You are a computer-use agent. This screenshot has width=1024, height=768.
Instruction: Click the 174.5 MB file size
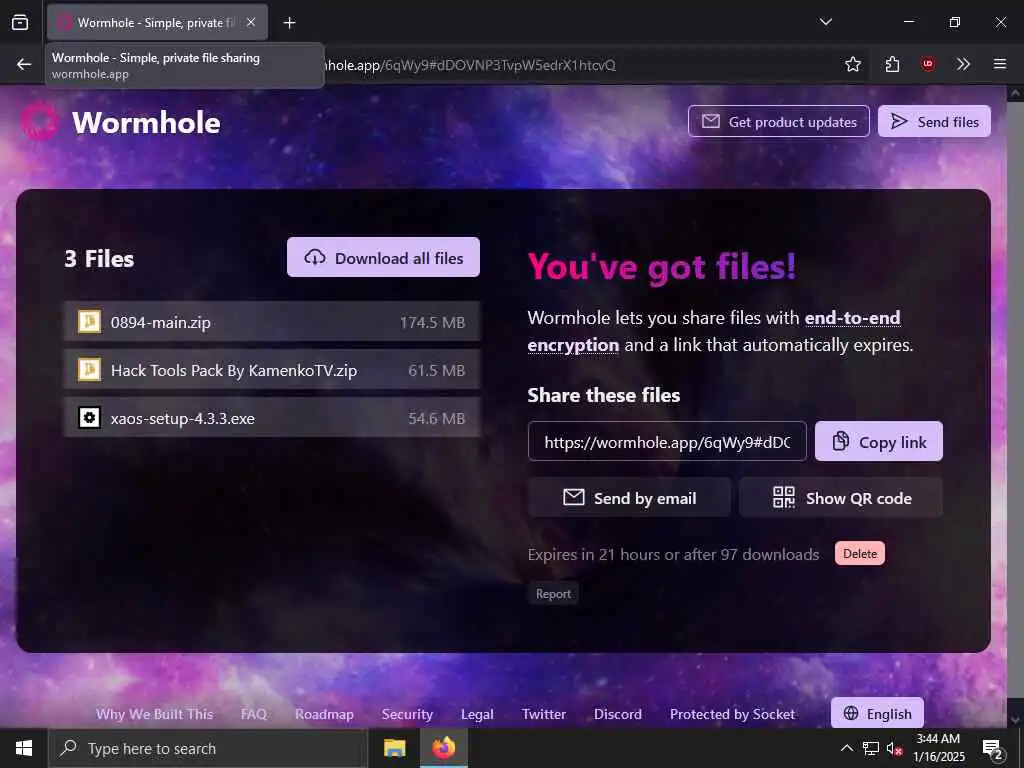coord(432,323)
